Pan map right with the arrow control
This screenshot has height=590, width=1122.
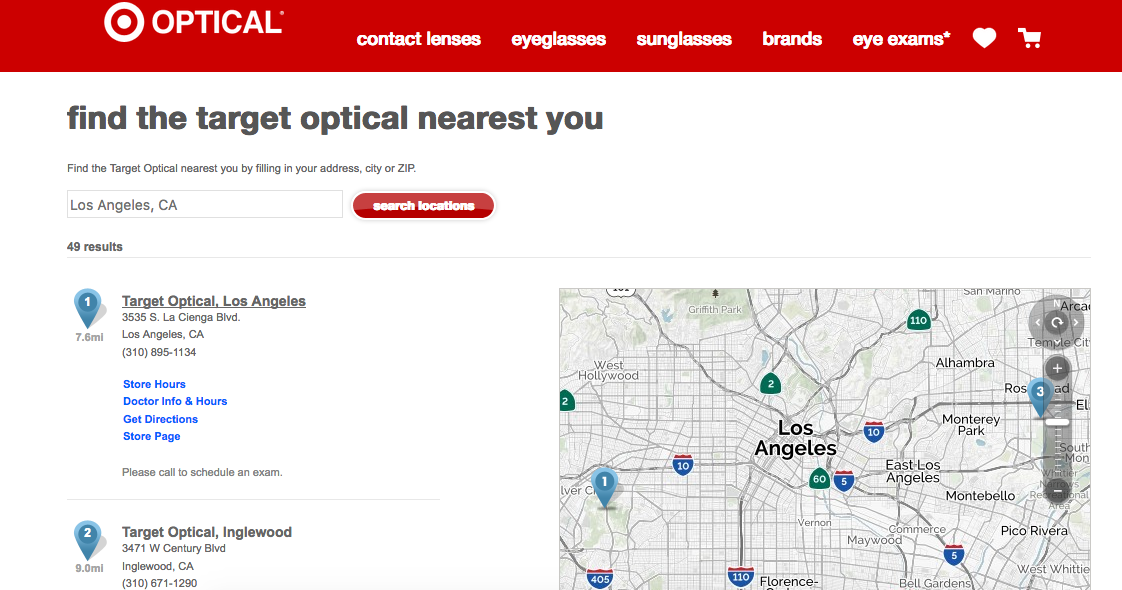pyautogui.click(x=1075, y=323)
